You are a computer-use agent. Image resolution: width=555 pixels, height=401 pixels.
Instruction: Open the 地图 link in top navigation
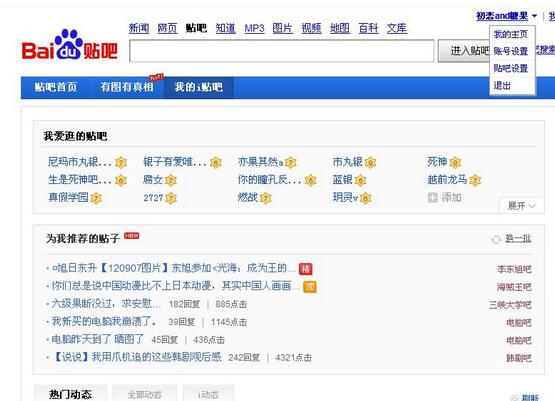339,28
